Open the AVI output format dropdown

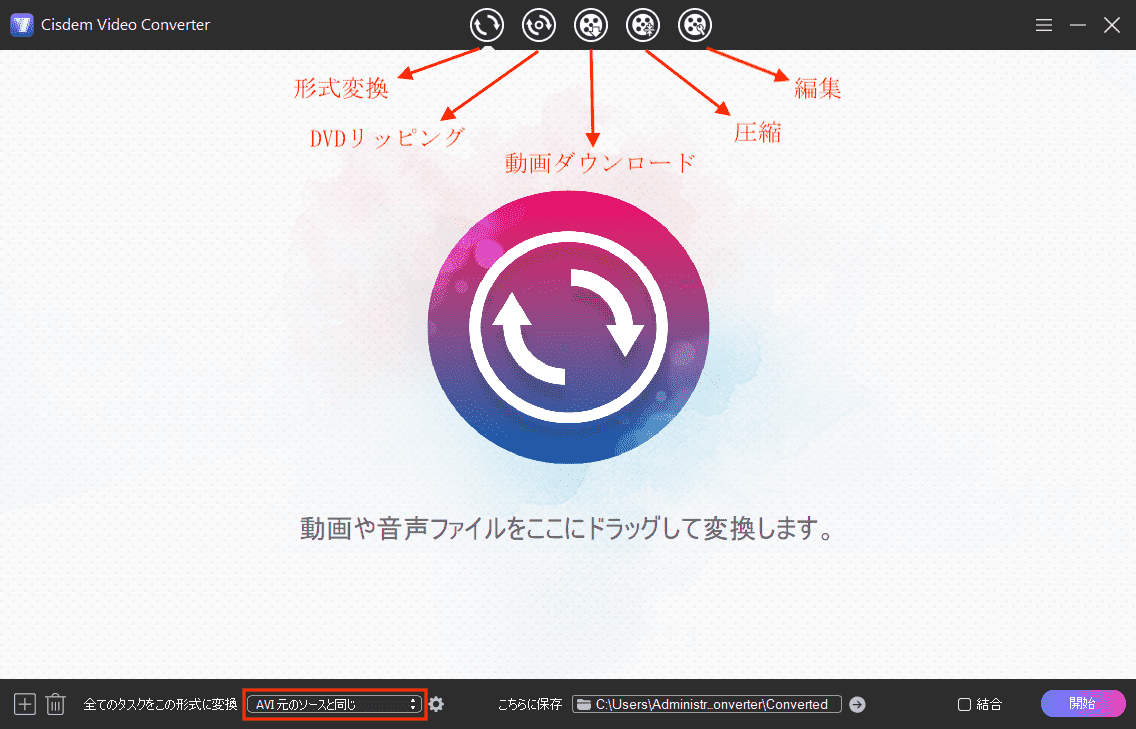pos(335,704)
